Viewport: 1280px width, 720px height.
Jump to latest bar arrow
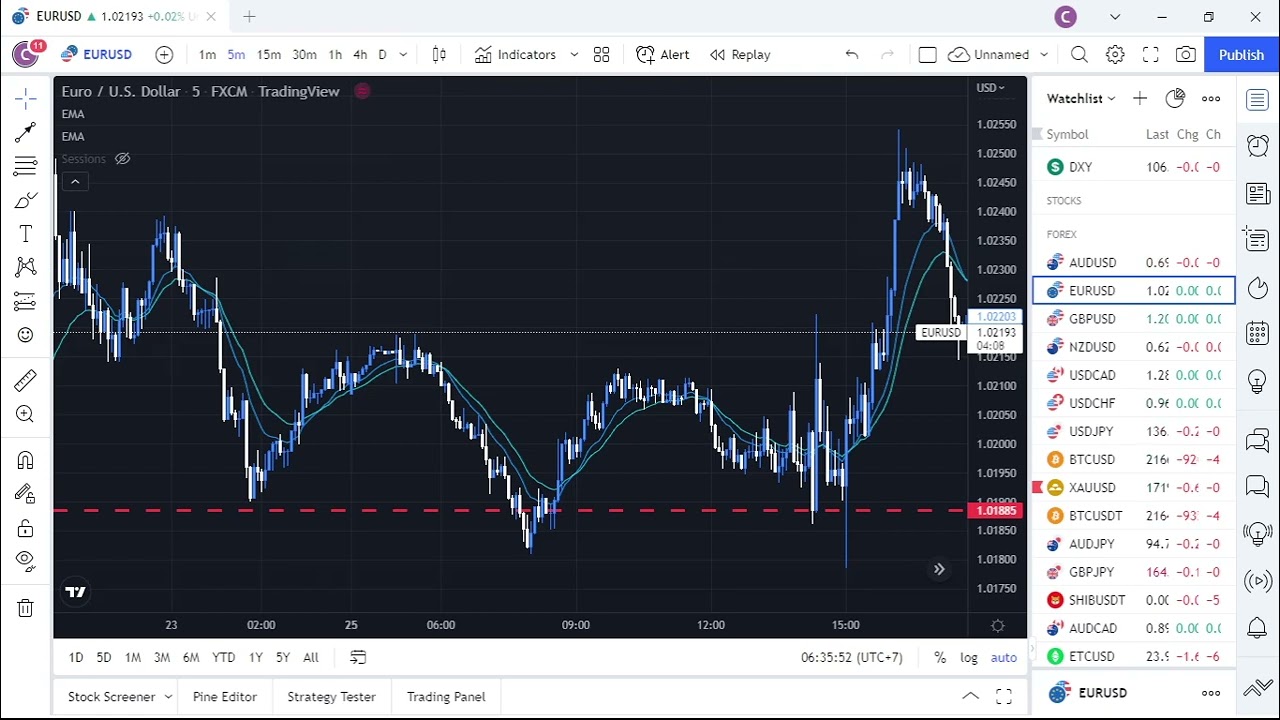[939, 569]
